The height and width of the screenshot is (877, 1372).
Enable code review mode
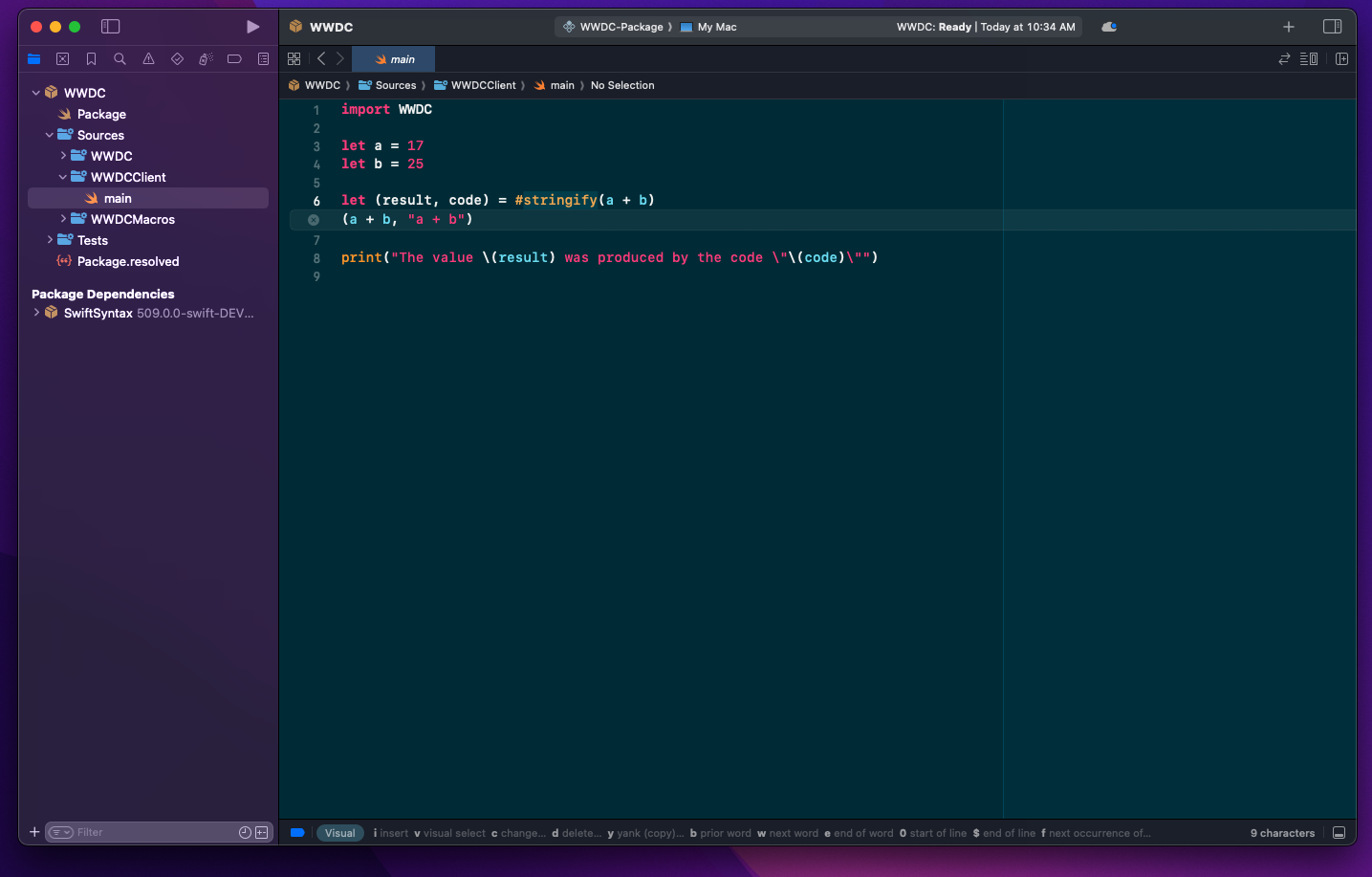(1284, 59)
